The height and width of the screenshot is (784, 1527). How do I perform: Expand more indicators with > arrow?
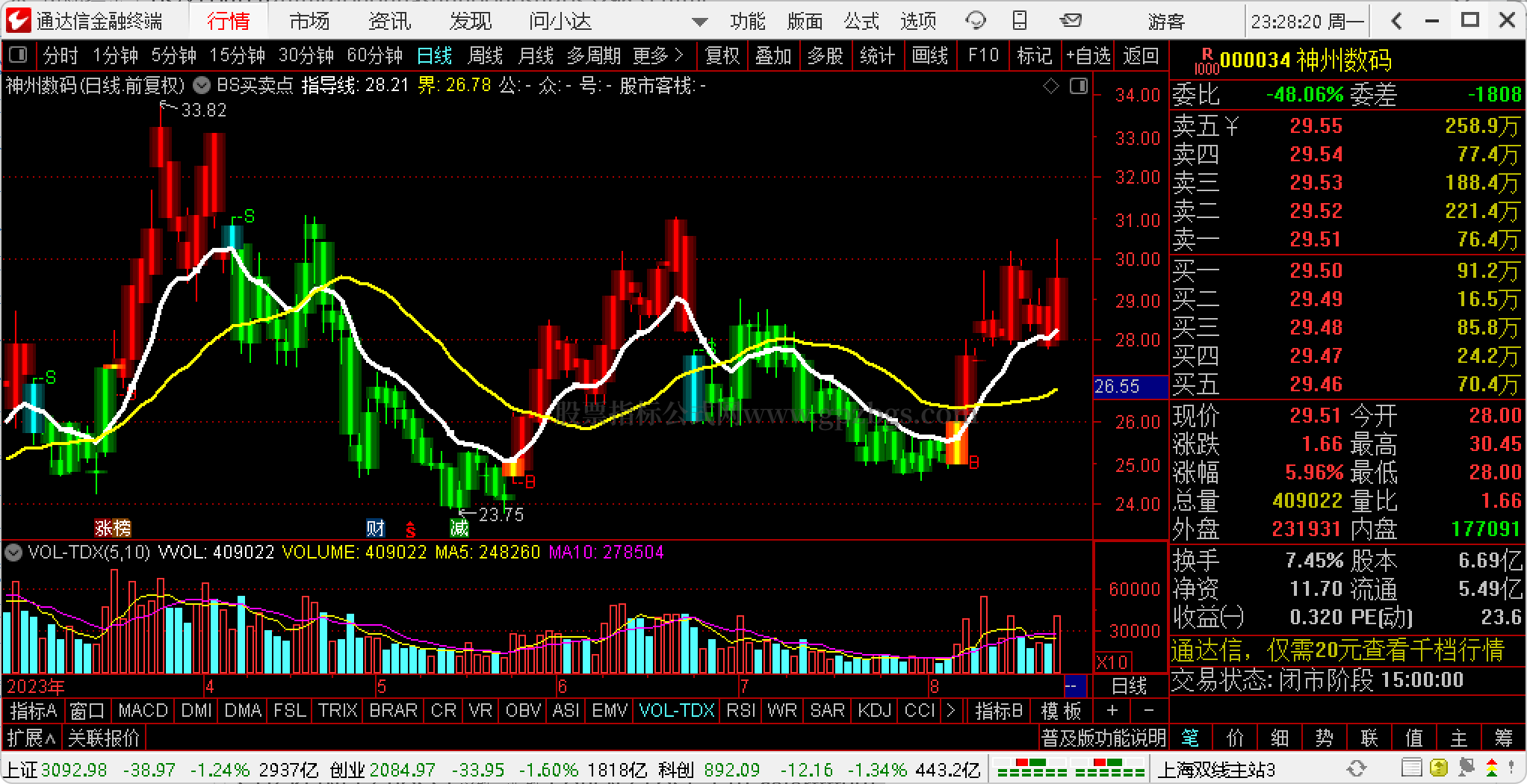click(950, 711)
